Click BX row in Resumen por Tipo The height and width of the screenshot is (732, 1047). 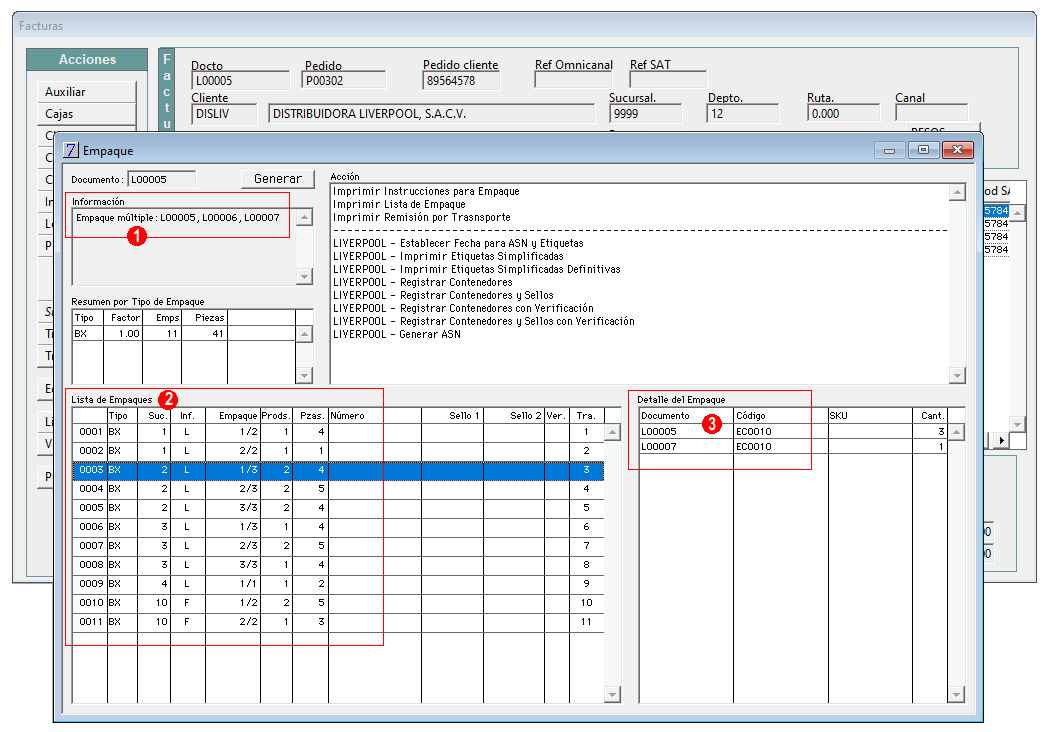coord(184,333)
